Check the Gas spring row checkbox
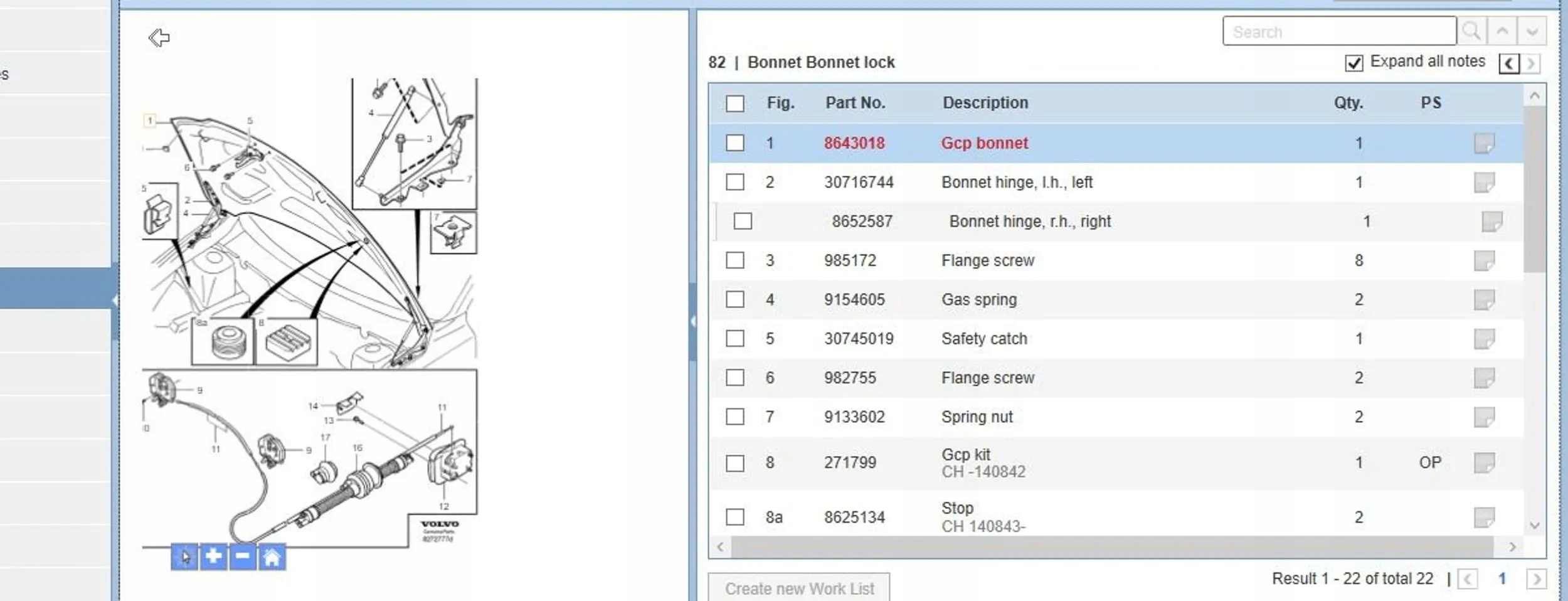This screenshot has height=601, width=1568. click(734, 299)
